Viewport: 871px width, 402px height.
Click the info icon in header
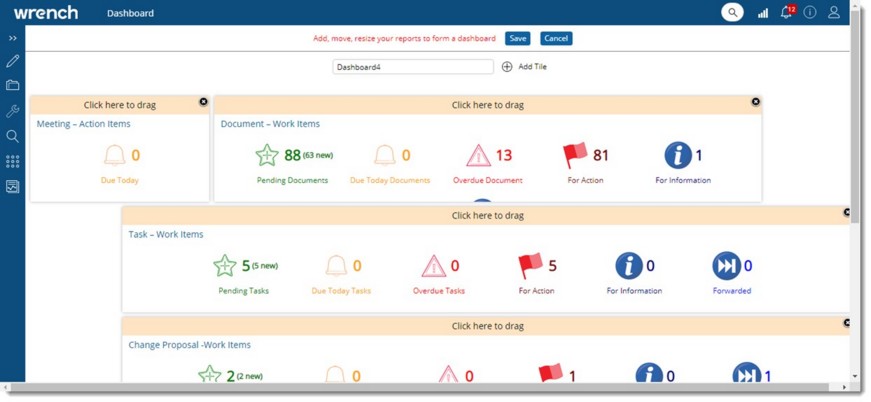point(810,13)
